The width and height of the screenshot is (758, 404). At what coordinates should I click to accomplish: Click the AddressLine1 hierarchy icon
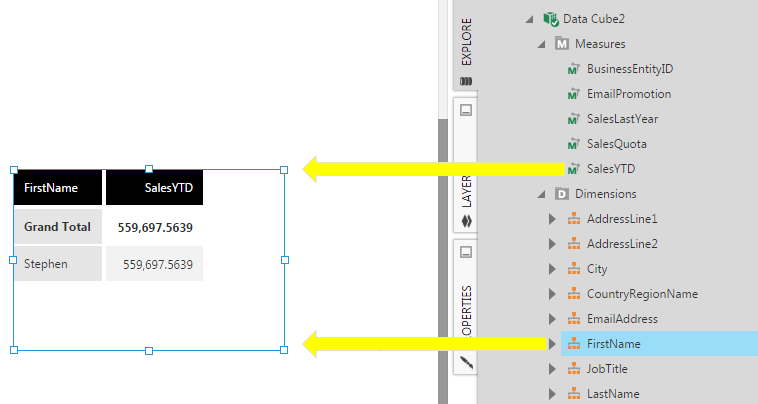click(x=574, y=219)
